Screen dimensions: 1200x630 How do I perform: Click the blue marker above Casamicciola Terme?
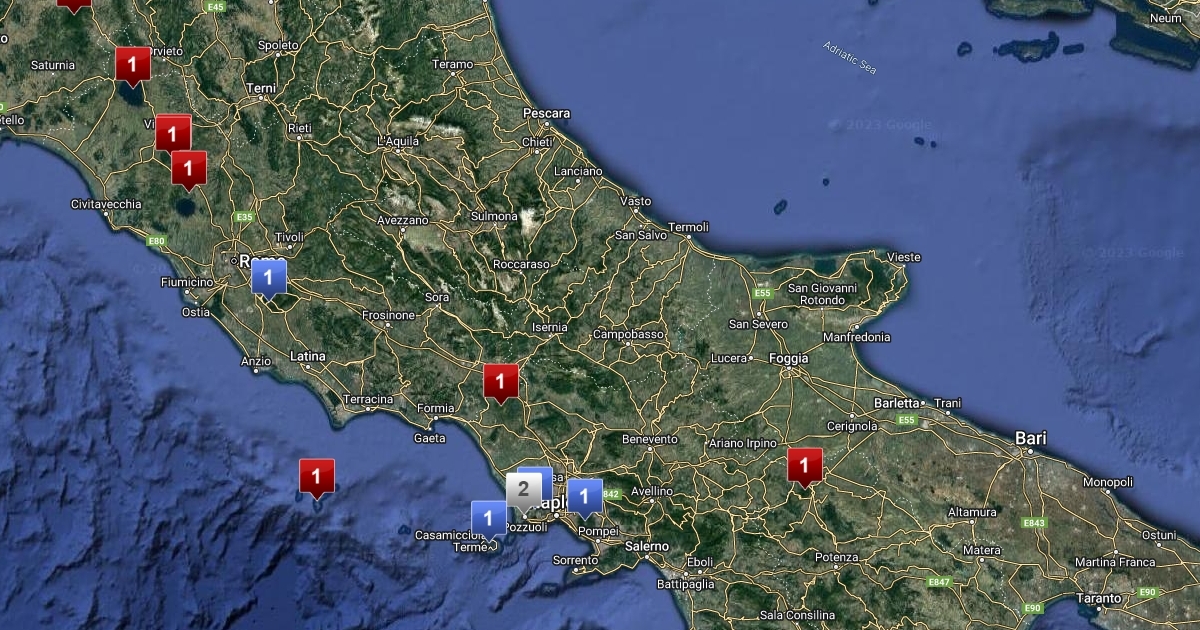pos(488,518)
